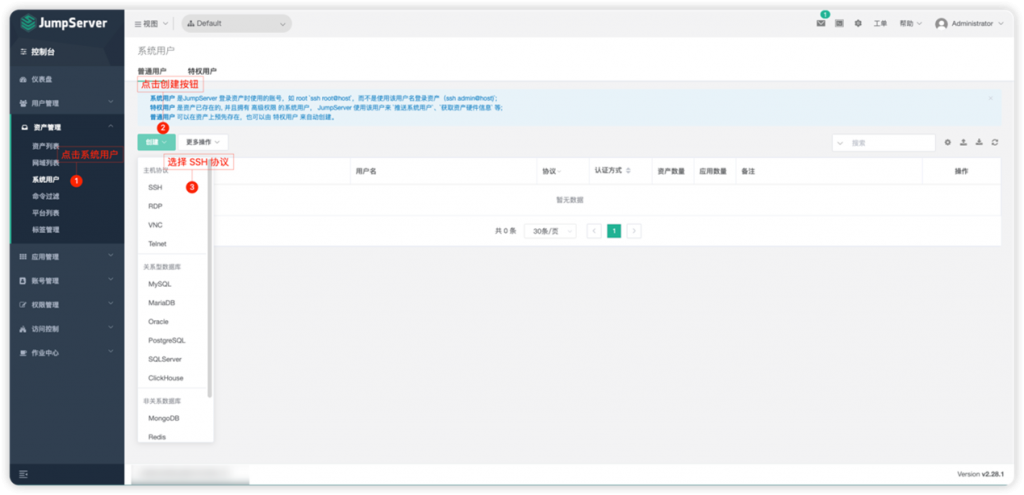The height and width of the screenshot is (495, 1024).
Task: Click the 权限管理 edit icon
Action: (24, 305)
